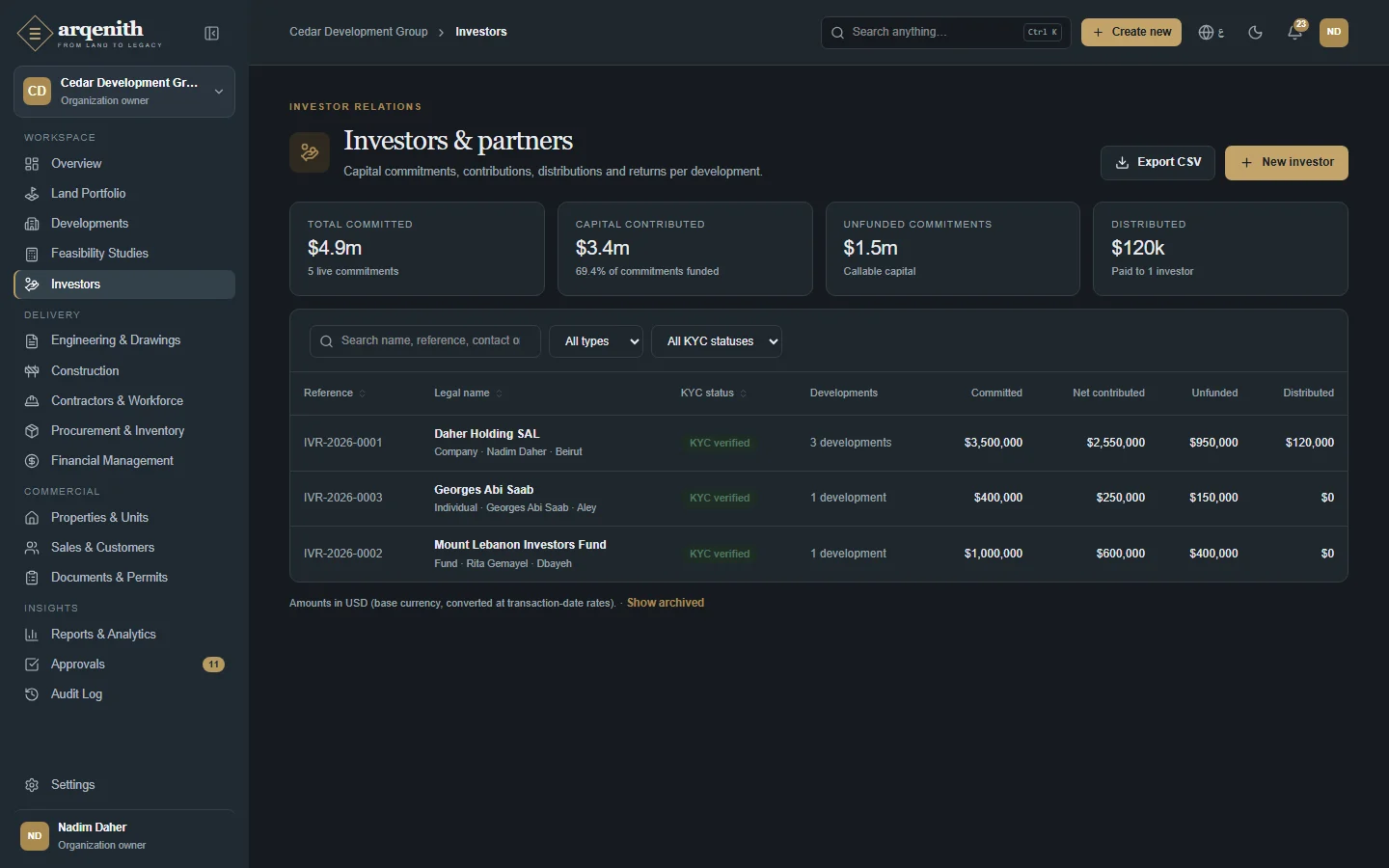This screenshot has width=1389, height=868.
Task: Click the Developments building icon
Action: point(32,224)
